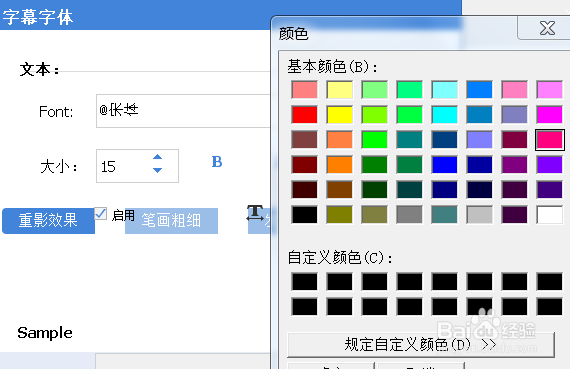570x369 pixels.
Task: Click the T text-width icon
Action: (255, 213)
